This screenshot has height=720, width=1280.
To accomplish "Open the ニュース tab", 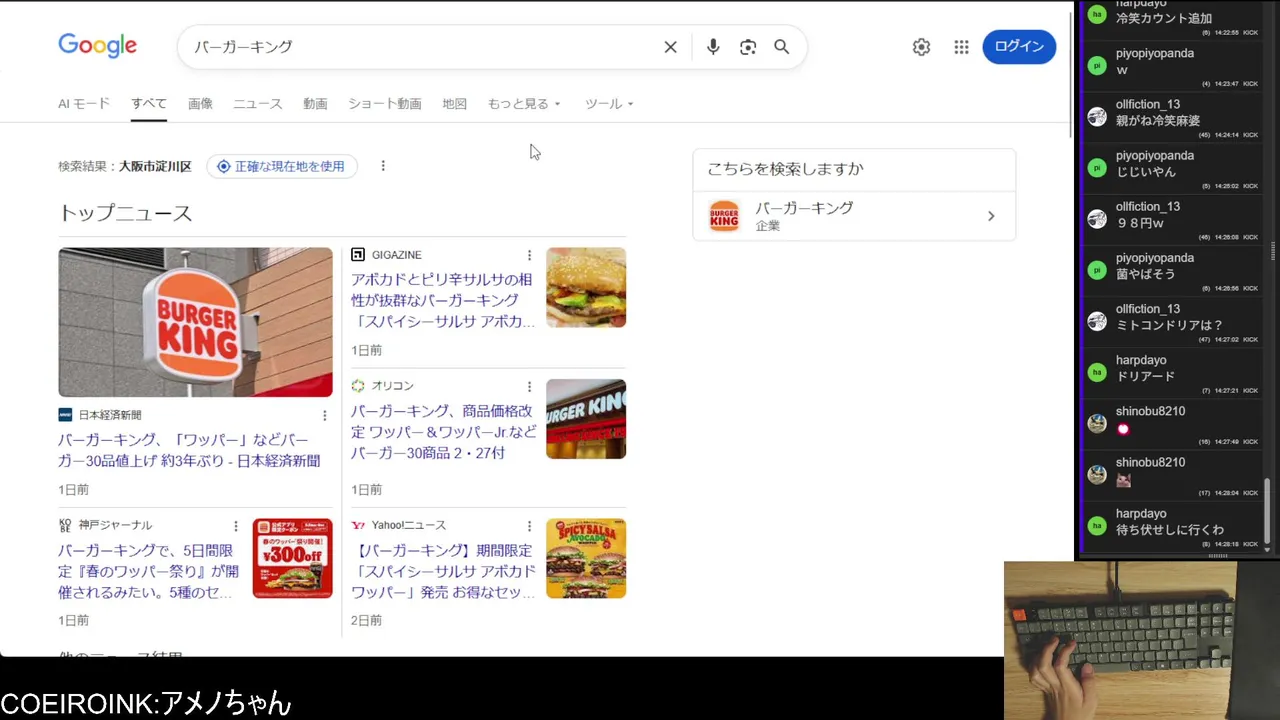I will (258, 104).
